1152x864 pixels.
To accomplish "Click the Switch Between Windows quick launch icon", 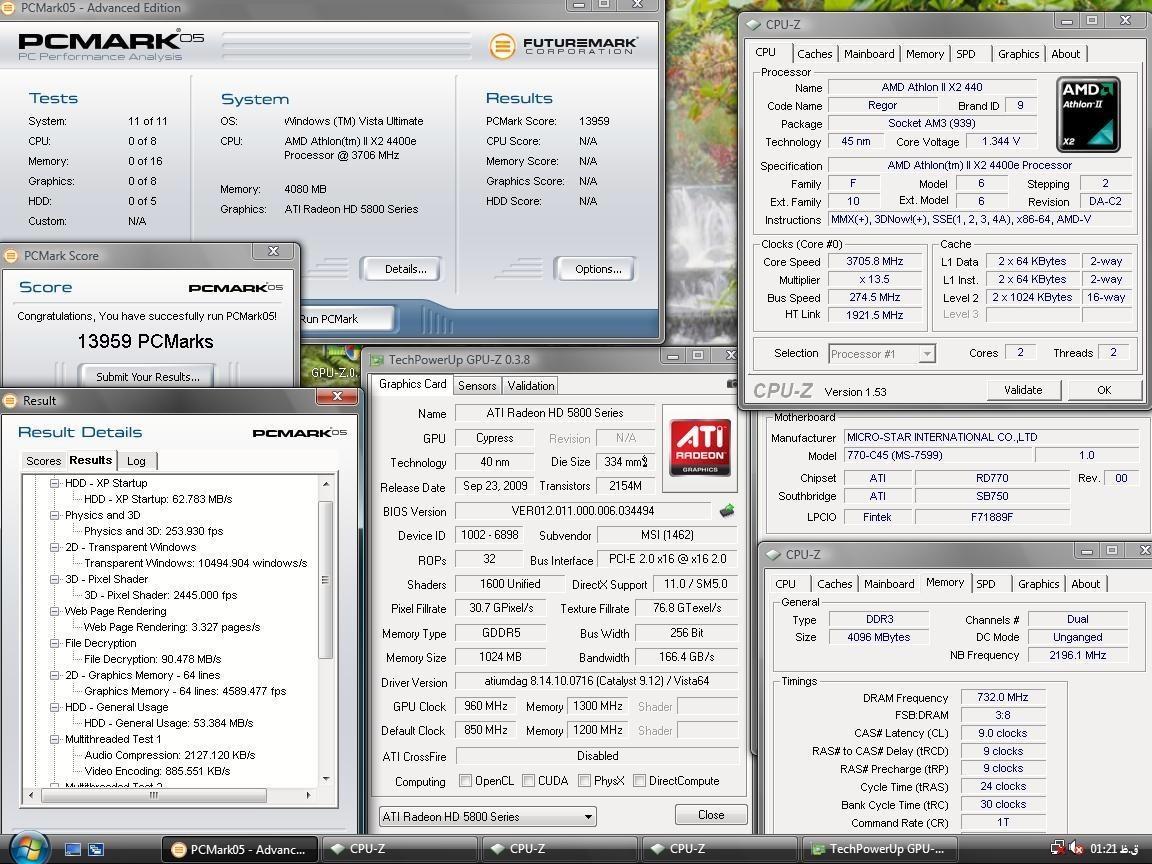I will click(96, 849).
